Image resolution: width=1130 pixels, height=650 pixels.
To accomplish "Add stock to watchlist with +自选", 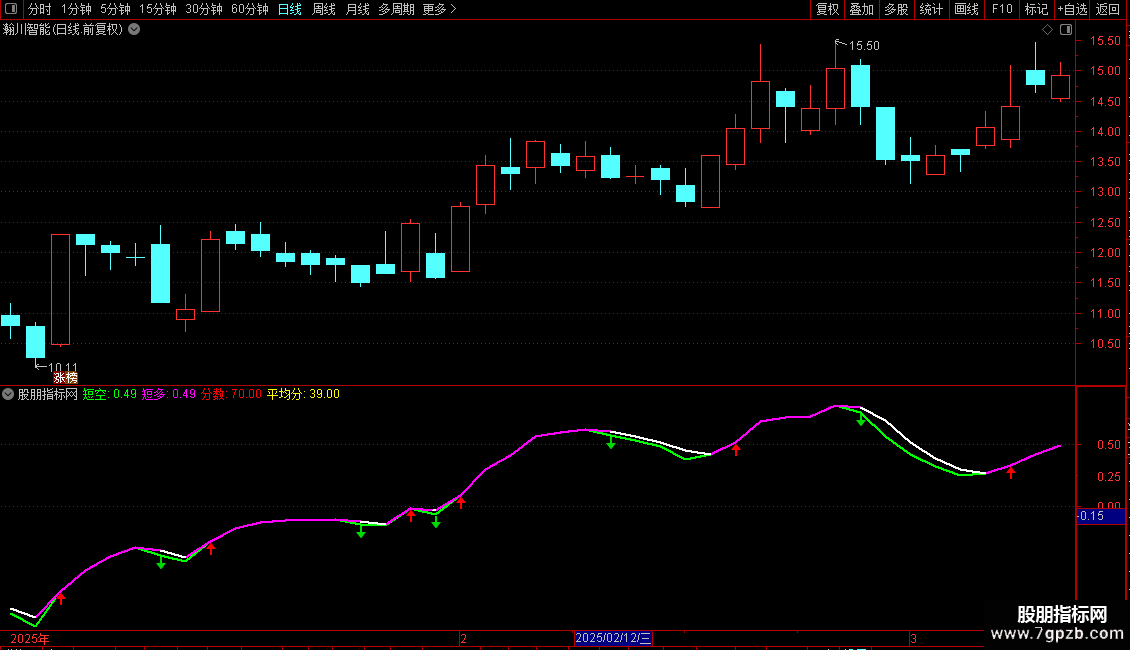I will click(1072, 9).
